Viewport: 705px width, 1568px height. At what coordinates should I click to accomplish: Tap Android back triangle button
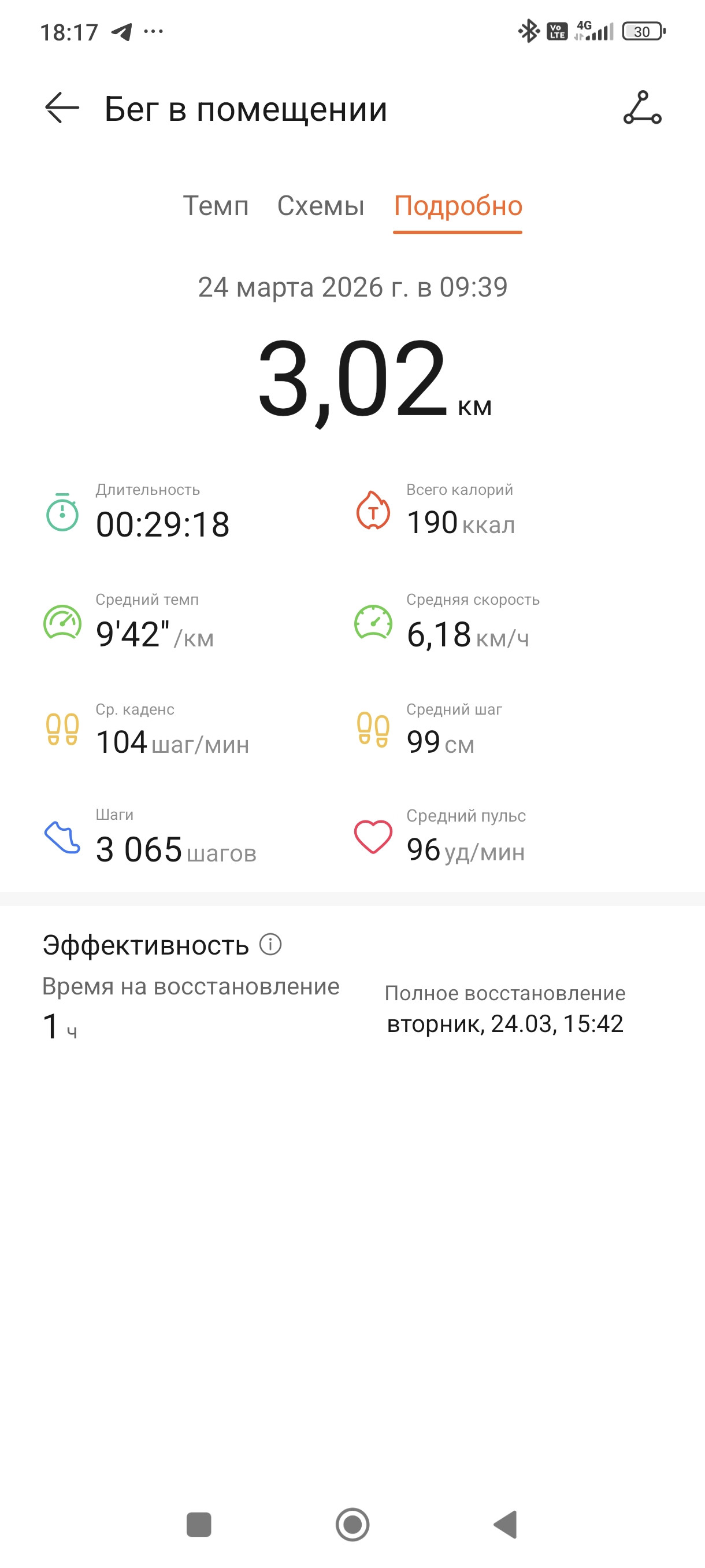(x=506, y=1525)
